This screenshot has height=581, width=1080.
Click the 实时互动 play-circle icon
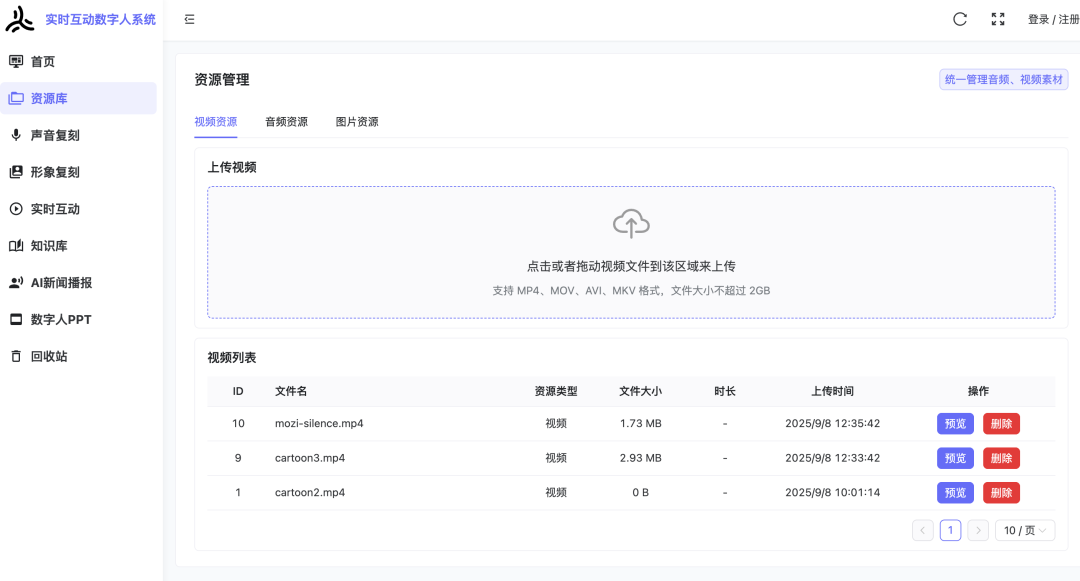coord(16,209)
